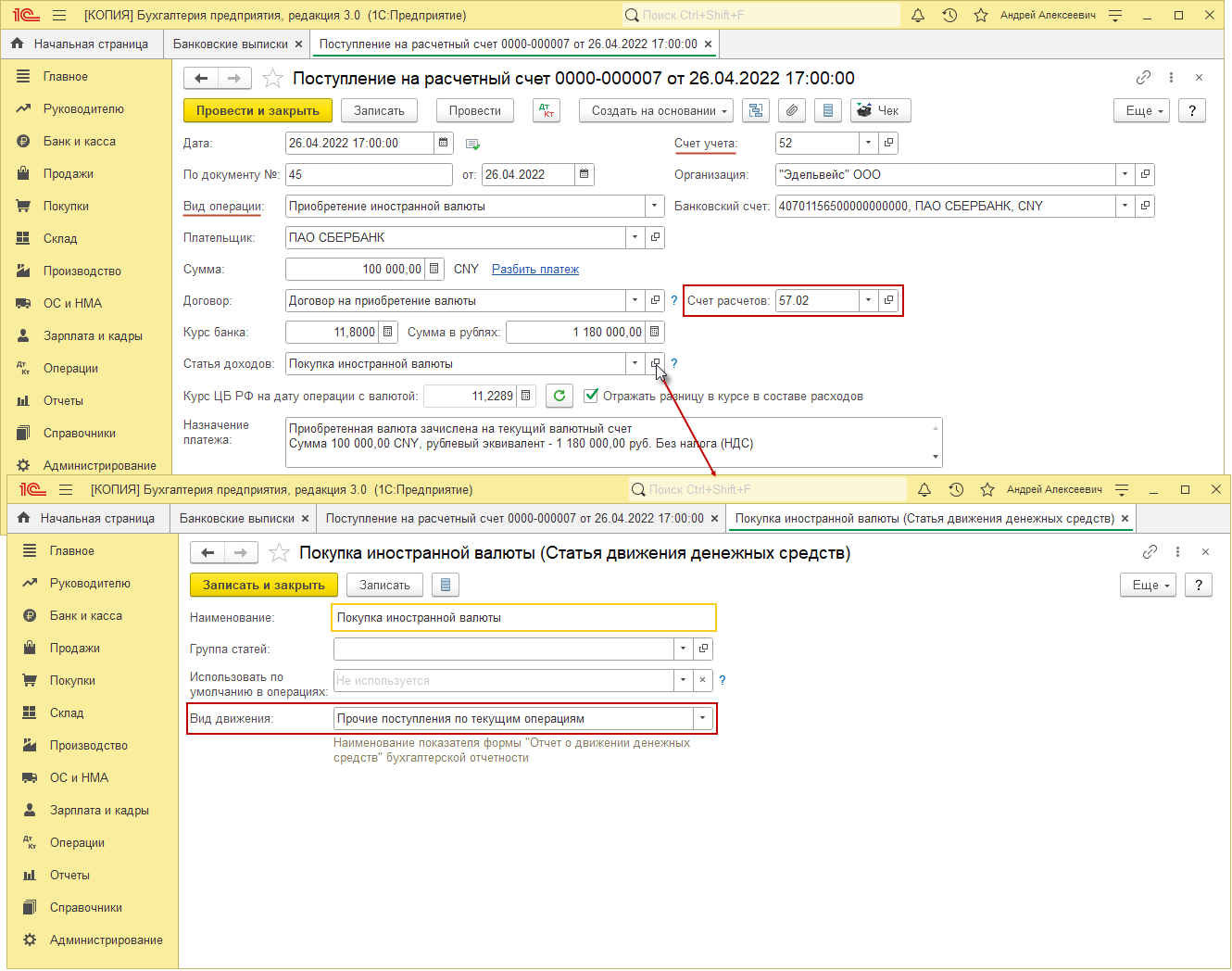Screen dimensions: 1232x971
Task: Click the Чек button with cash register icon
Action: coord(880,110)
